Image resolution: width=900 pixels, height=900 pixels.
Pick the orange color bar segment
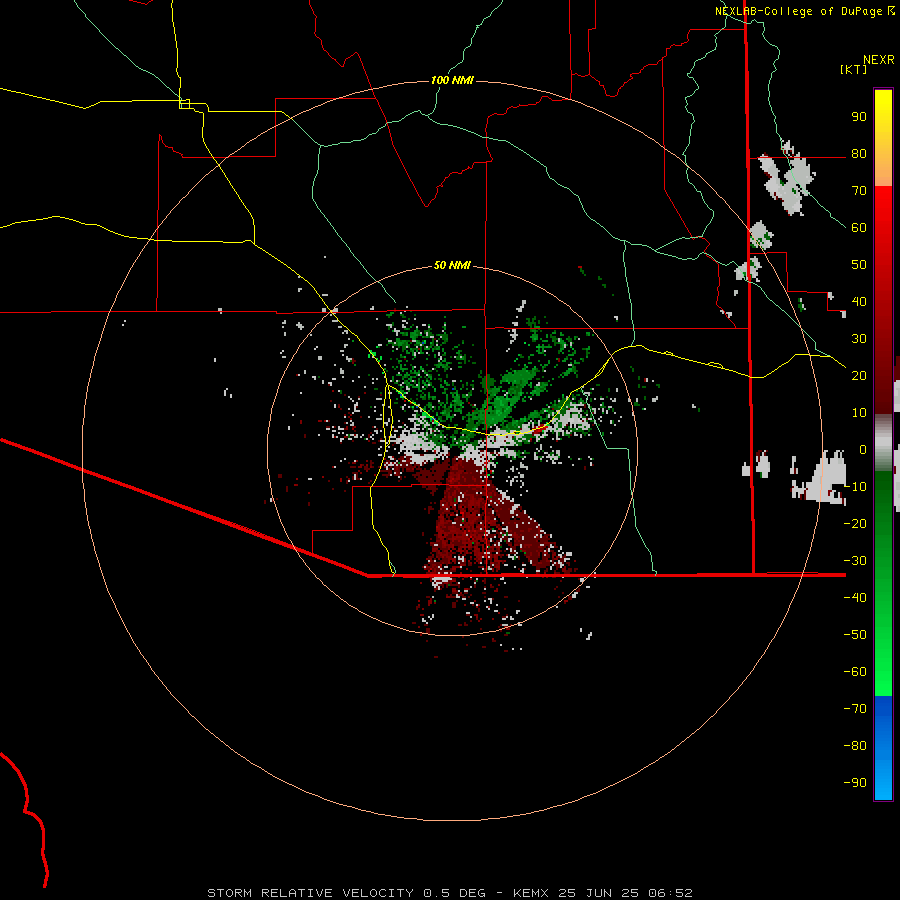(x=883, y=169)
